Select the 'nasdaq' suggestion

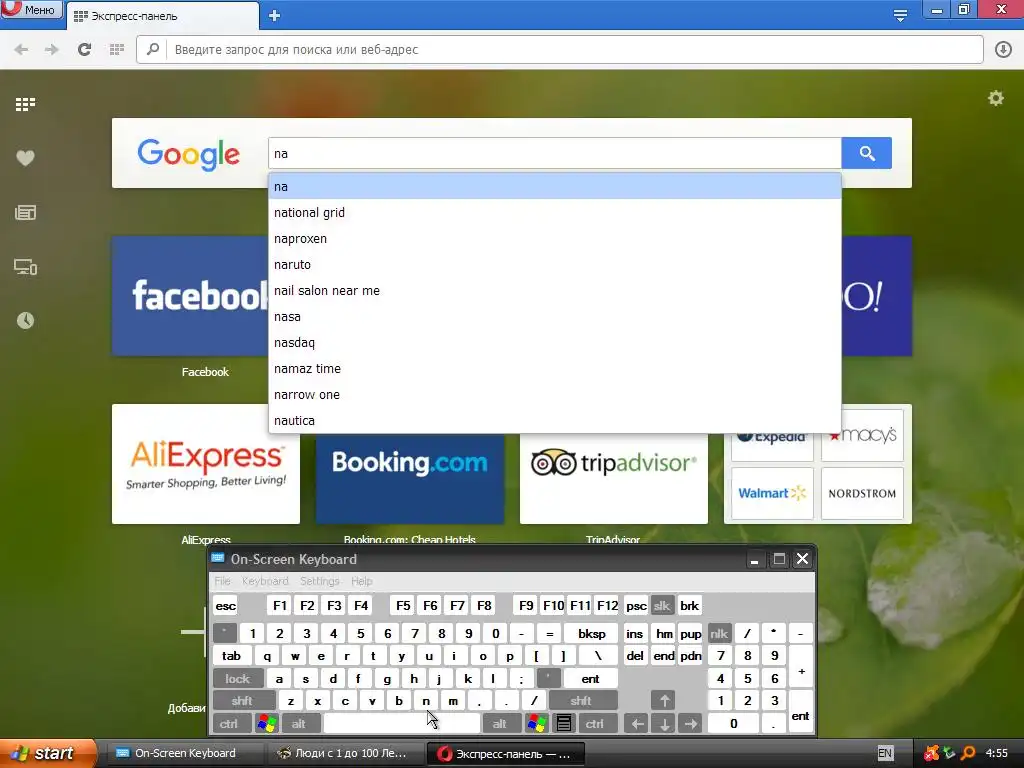[x=554, y=343]
